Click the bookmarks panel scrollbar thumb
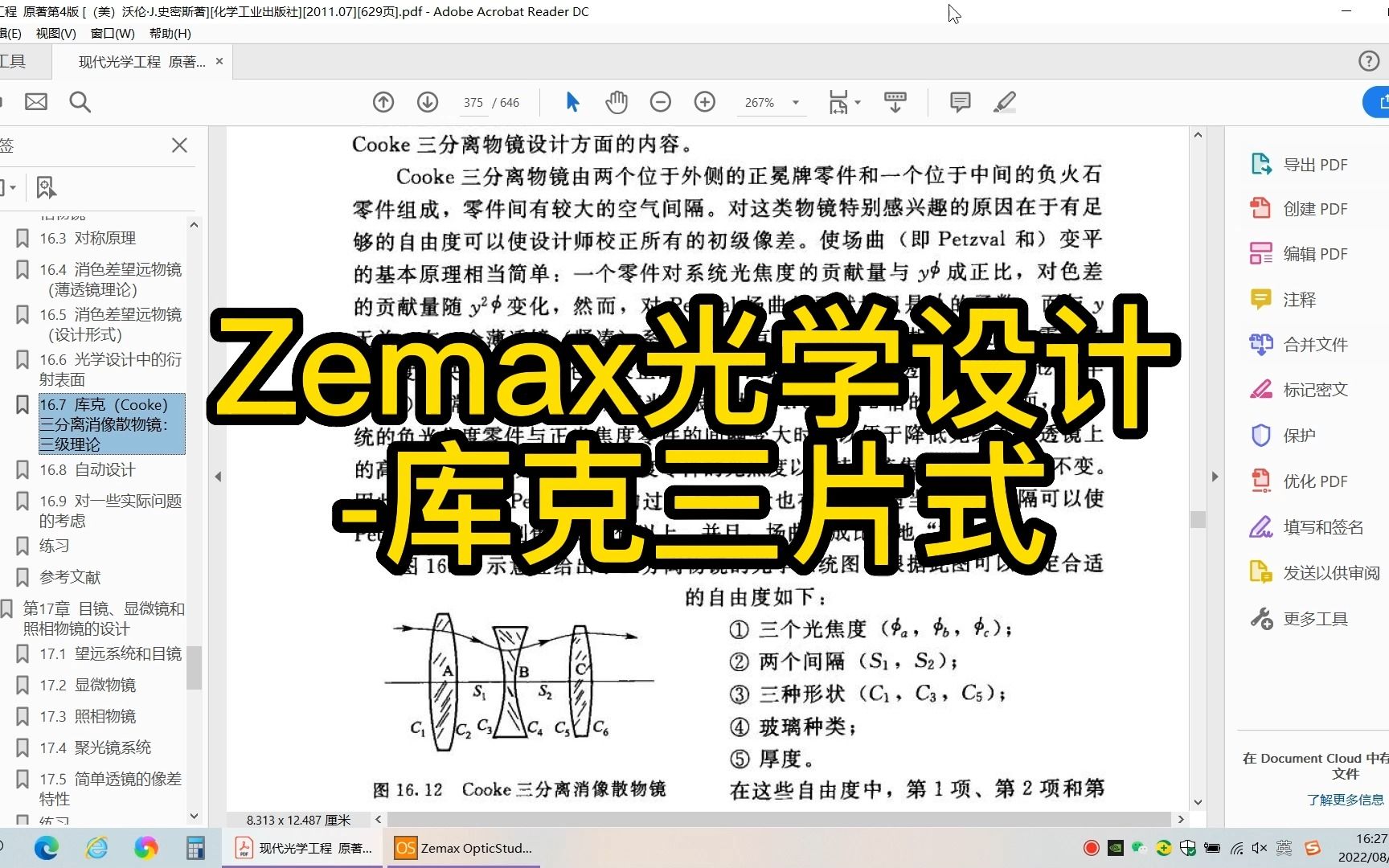Viewport: 1389px width, 868px height. (x=194, y=668)
